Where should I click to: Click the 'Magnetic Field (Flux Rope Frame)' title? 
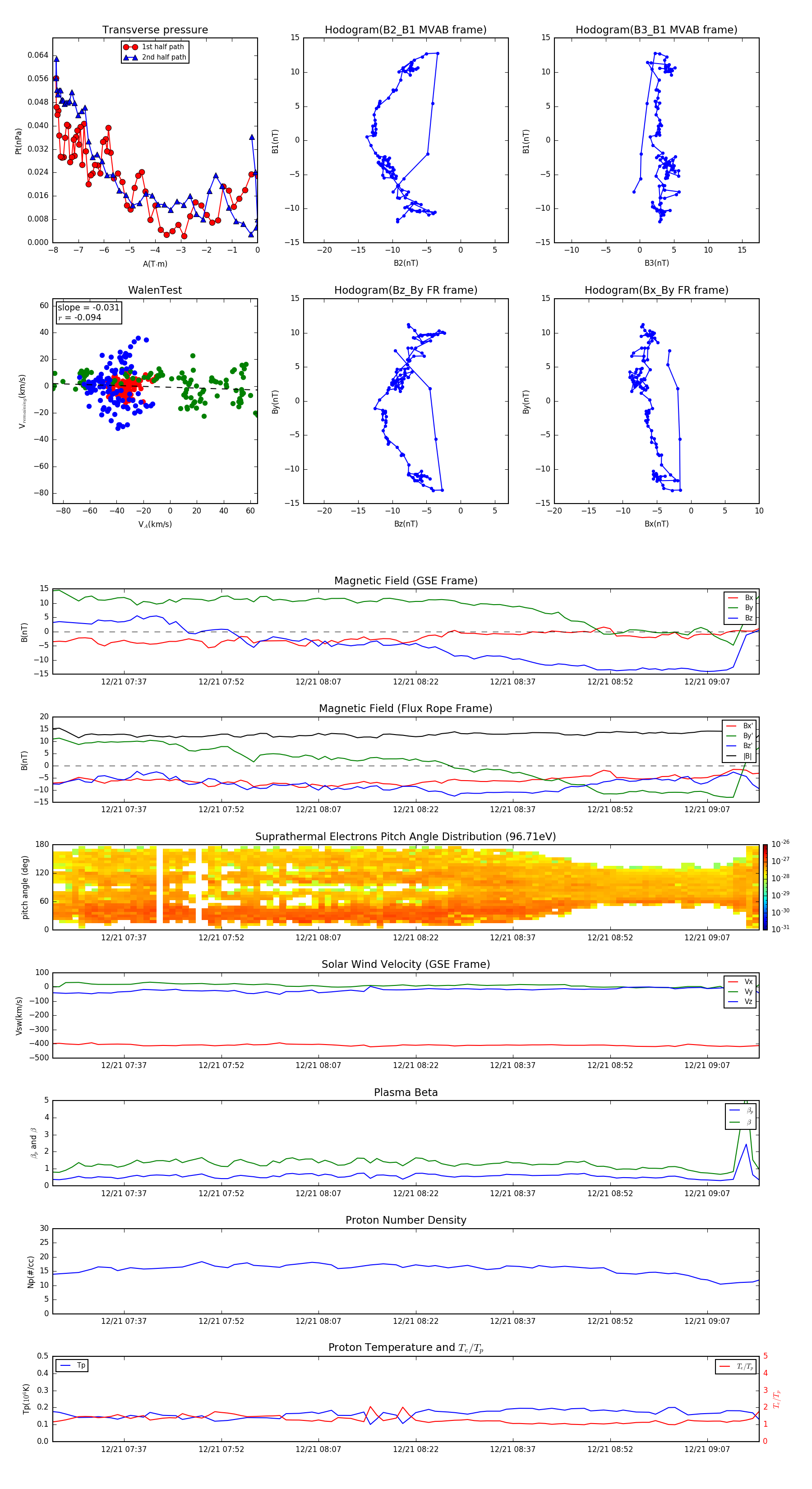pos(406,709)
